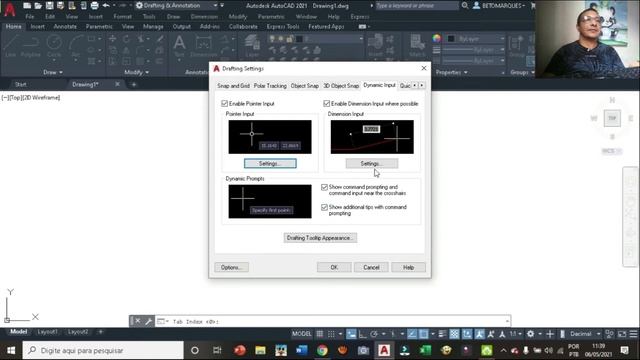Open the WCS dropdown under ViewCube
This screenshot has width=640, height=360.
pyautogui.click(x=612, y=151)
